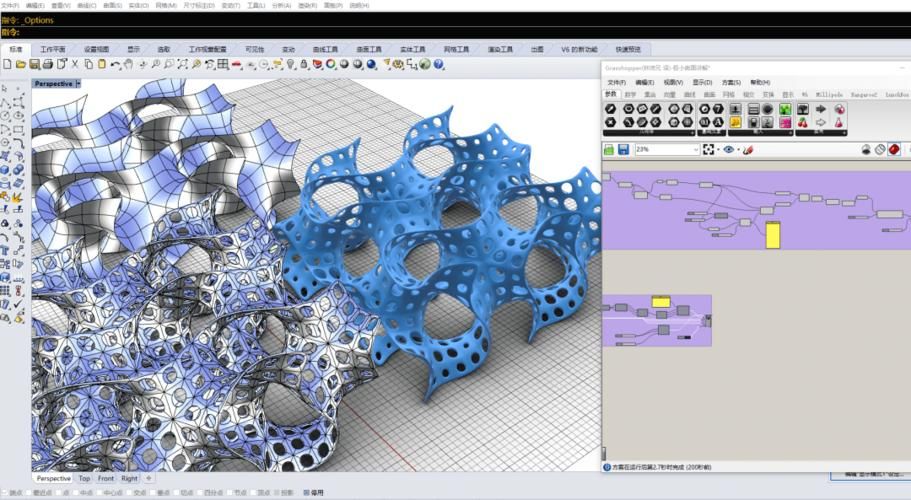Open the Perspective viewport title dropdown arrow
Image resolution: width=911 pixels, height=500 pixels.
coord(79,84)
